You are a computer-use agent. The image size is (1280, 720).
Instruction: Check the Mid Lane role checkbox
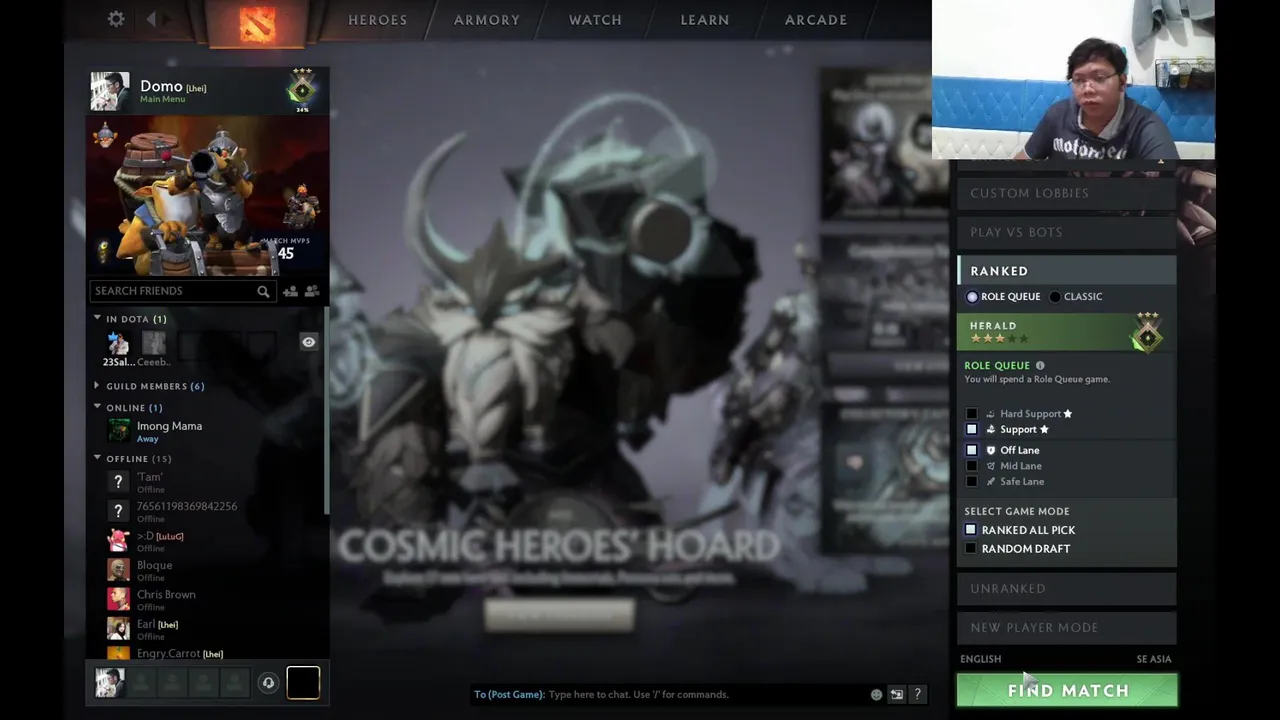pos(971,466)
